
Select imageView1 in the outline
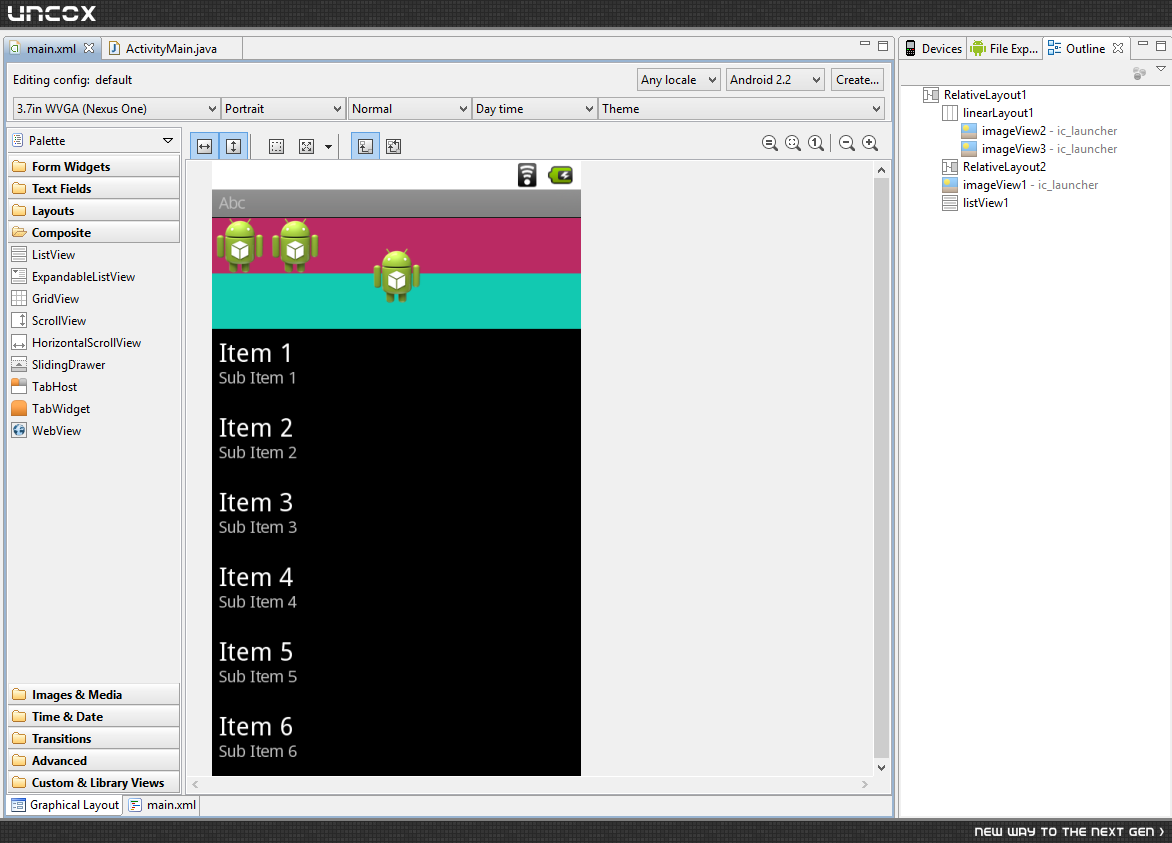pos(1020,185)
